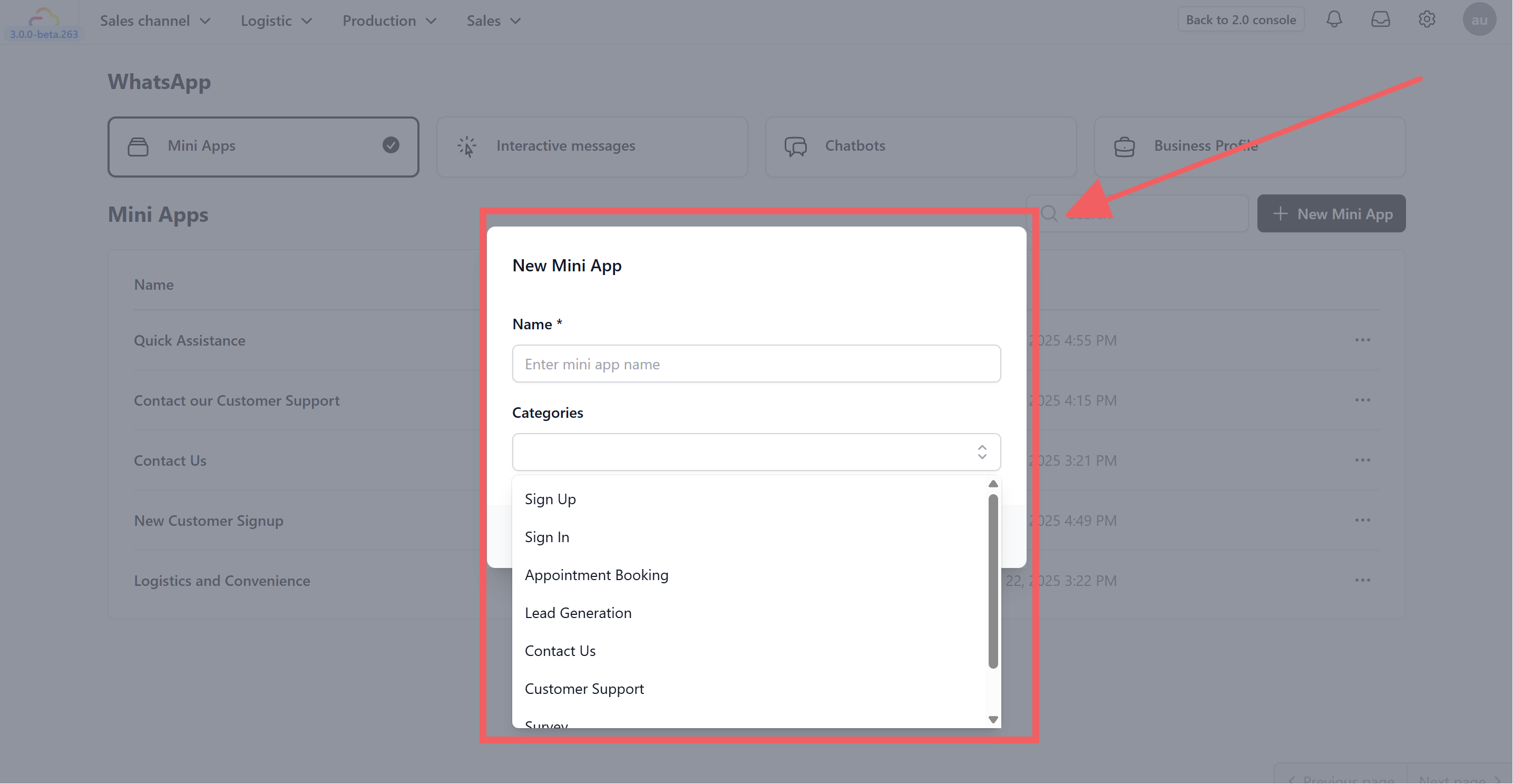Select the Mini Apps tab
1513x784 pixels.
tap(263, 147)
